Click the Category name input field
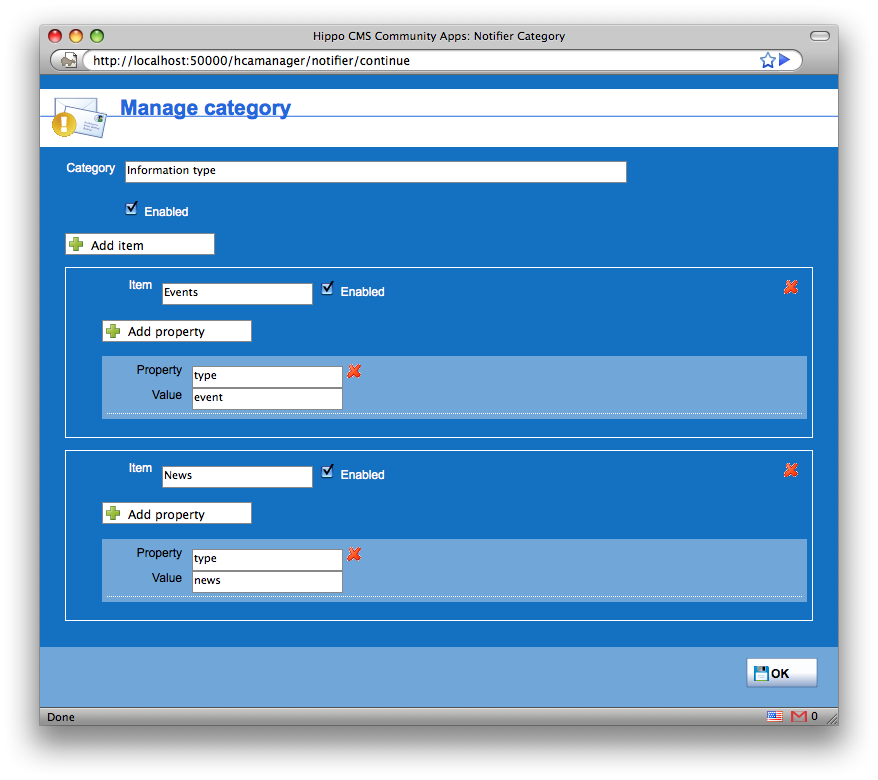This screenshot has height=780, width=878. 375,171
